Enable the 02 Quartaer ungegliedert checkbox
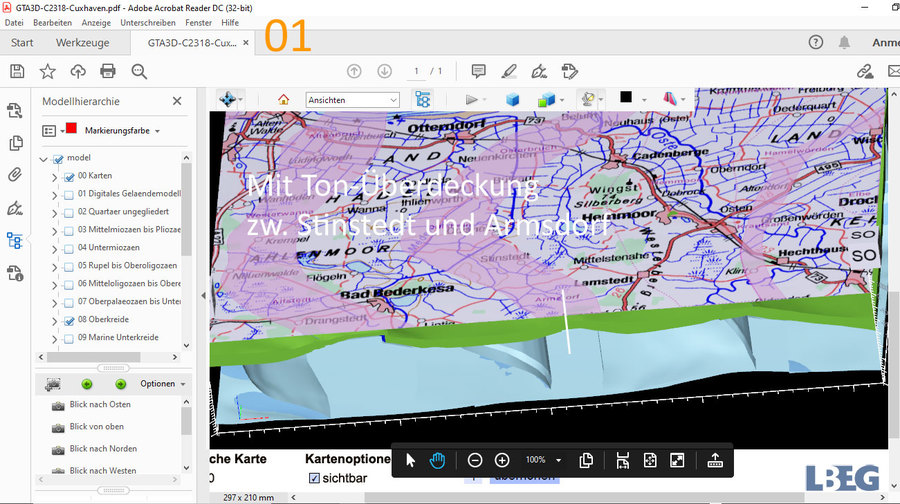This screenshot has height=504, width=900. pyautogui.click(x=69, y=212)
